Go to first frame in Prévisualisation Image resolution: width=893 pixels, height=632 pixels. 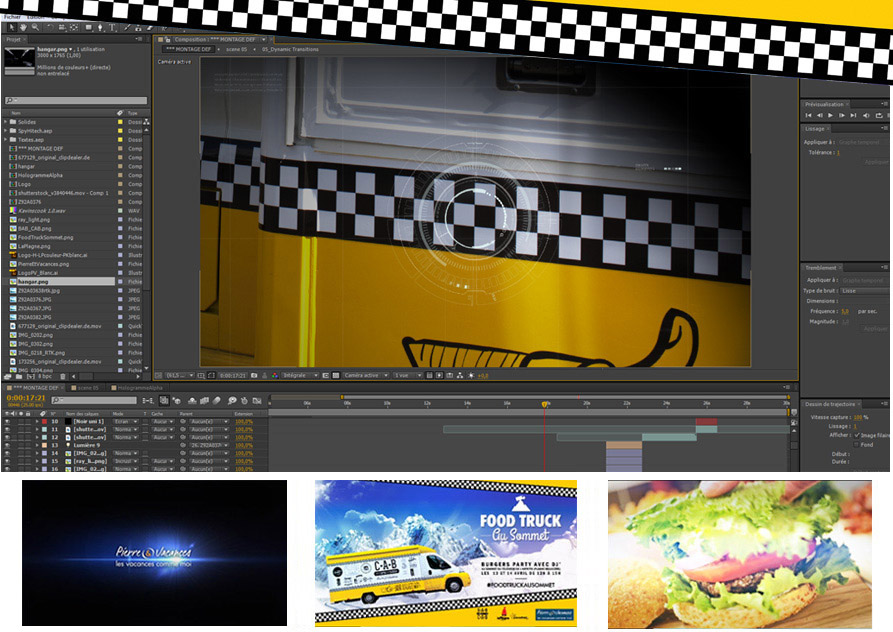pyautogui.click(x=808, y=116)
